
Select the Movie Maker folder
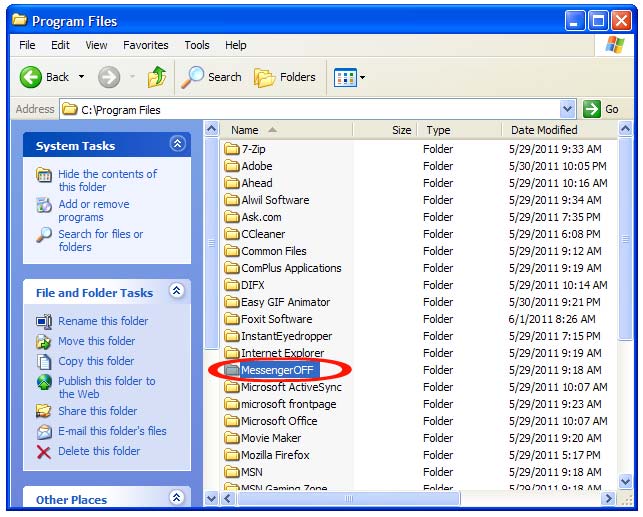click(262, 438)
